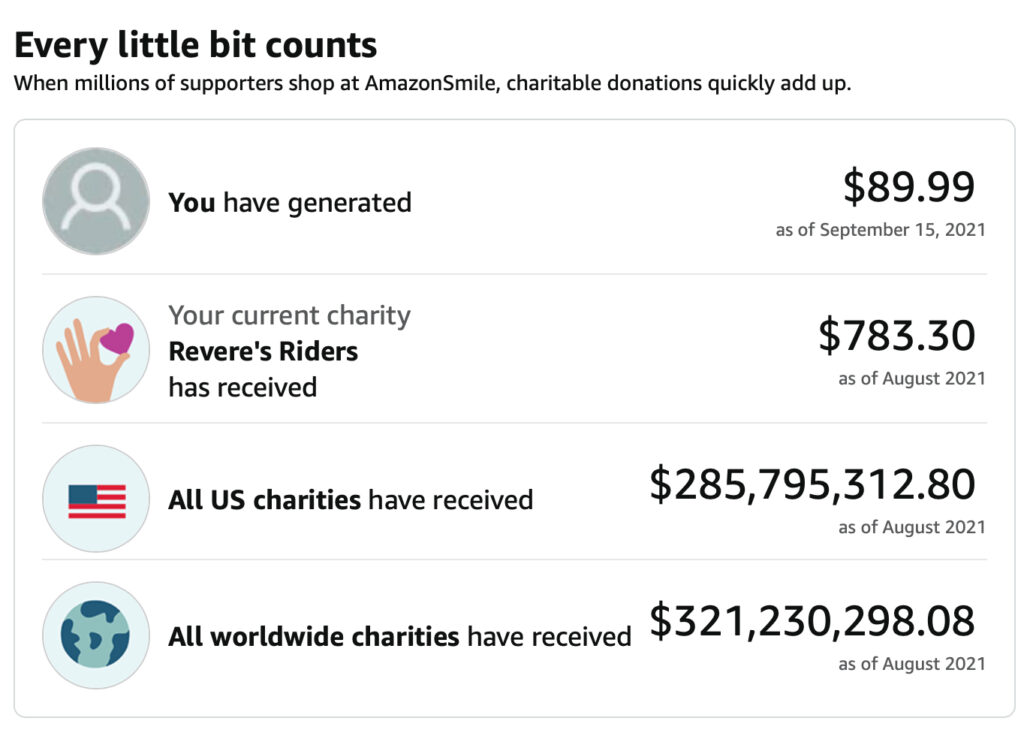Click the hand holding heart charity icon
Screen dimensions: 1030x730
[96, 350]
